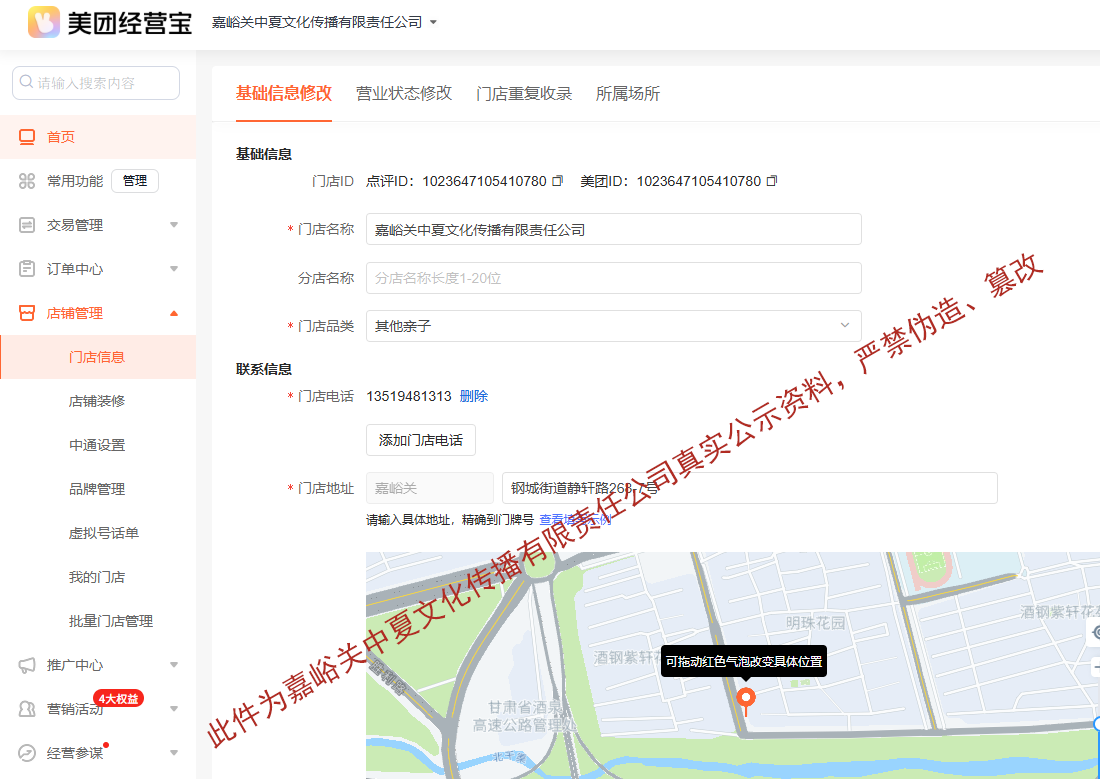Click the 首页 monitor icon

pos(27,137)
